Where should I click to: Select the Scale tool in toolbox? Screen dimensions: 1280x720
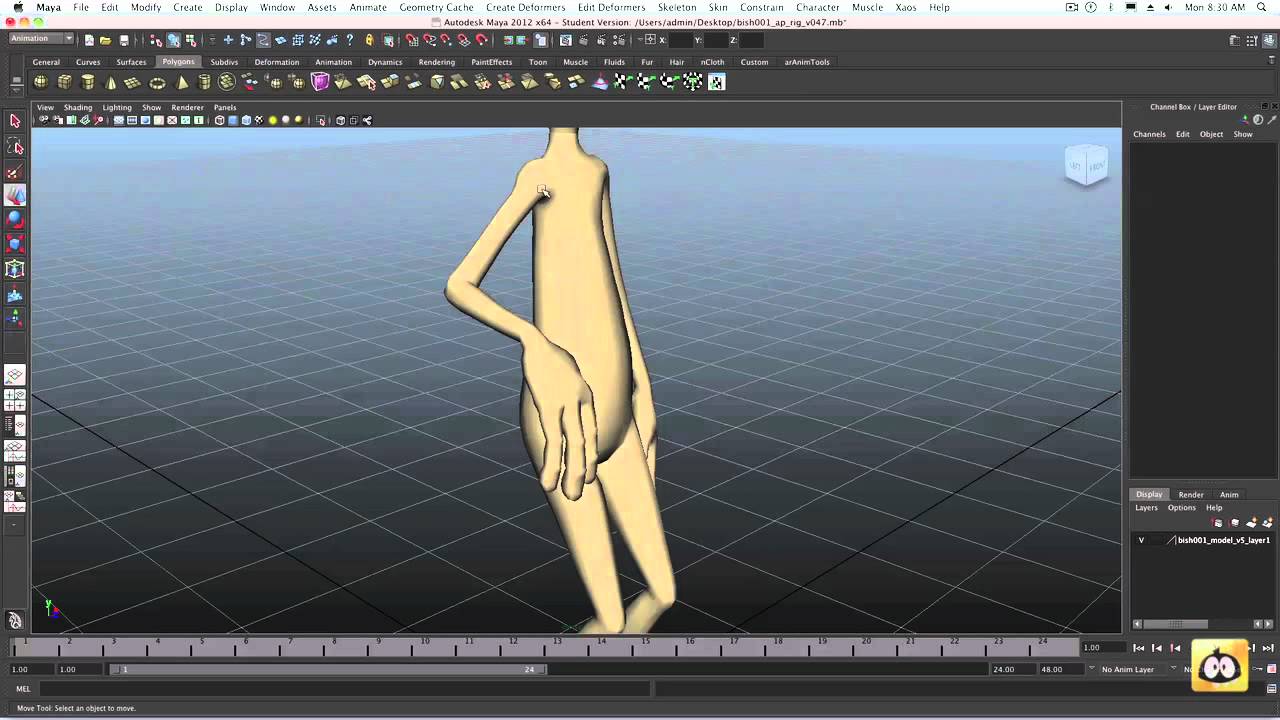pyautogui.click(x=15, y=244)
